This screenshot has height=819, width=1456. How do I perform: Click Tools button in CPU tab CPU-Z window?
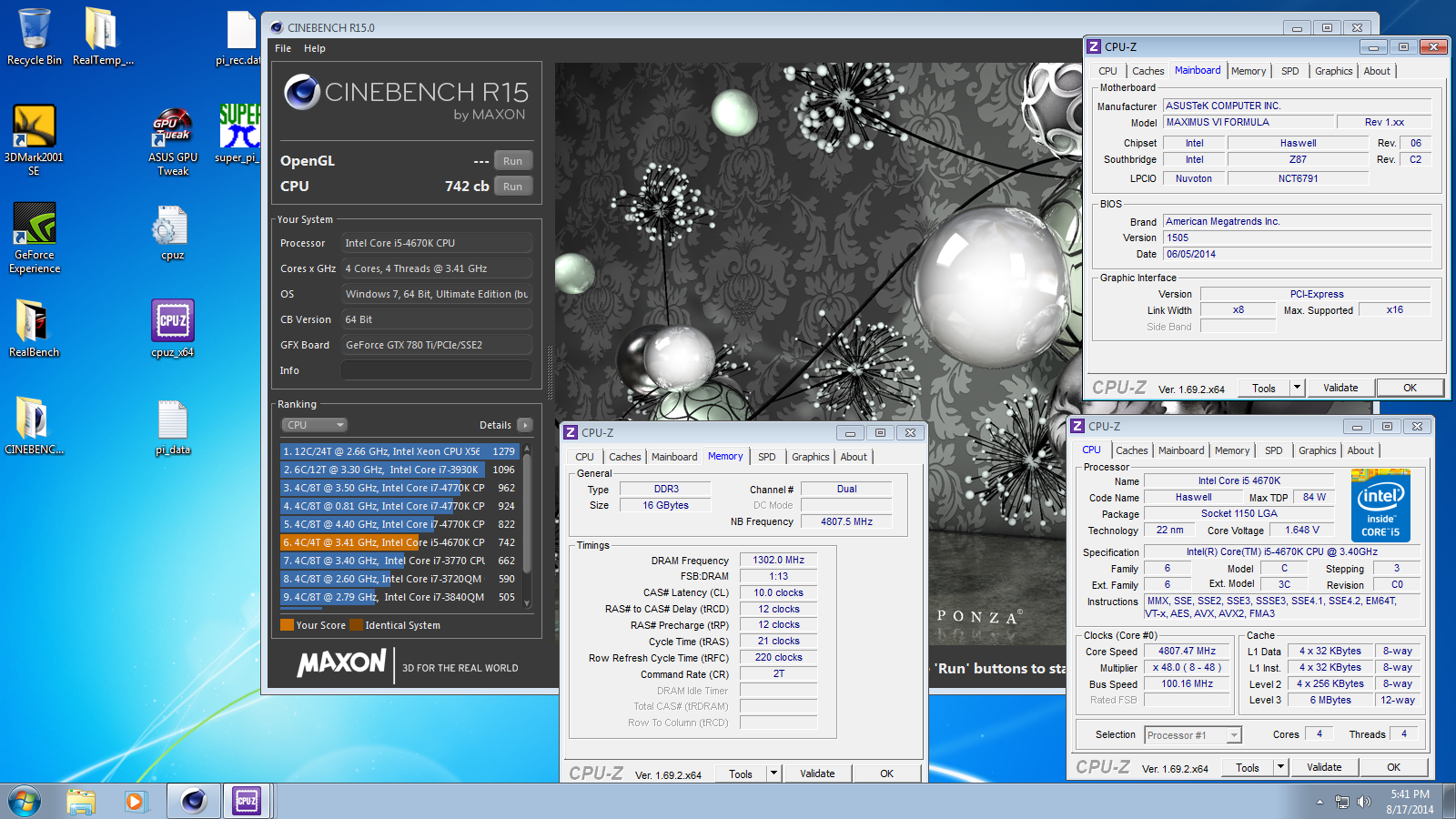1248,767
